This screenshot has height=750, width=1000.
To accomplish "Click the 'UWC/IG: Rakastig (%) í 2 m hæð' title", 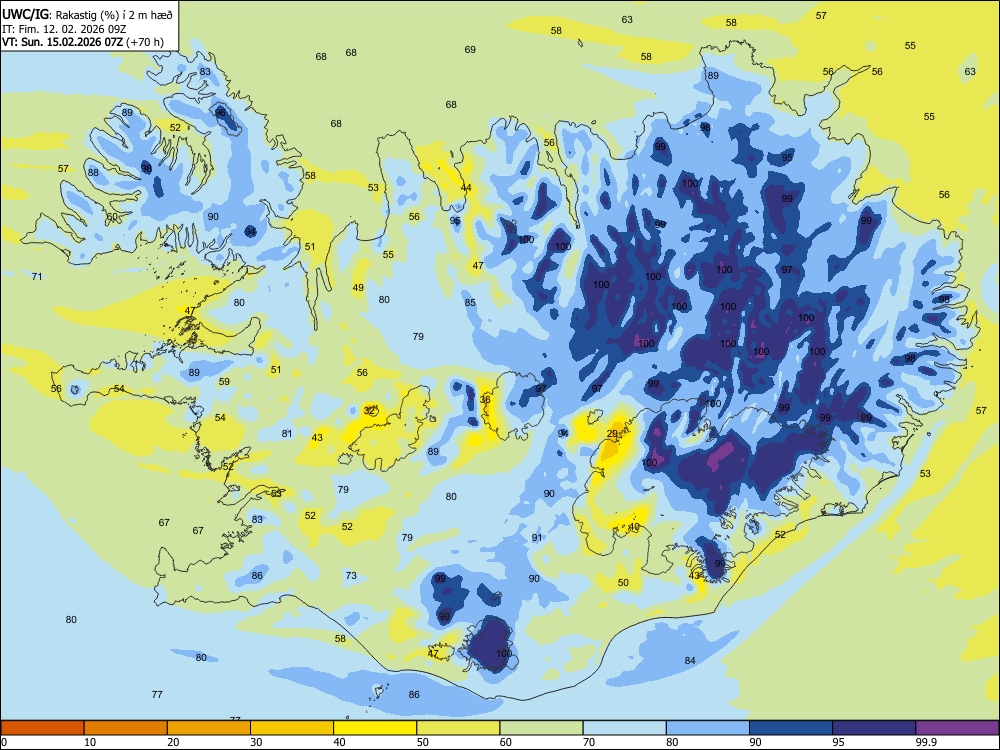I will pos(87,14).
